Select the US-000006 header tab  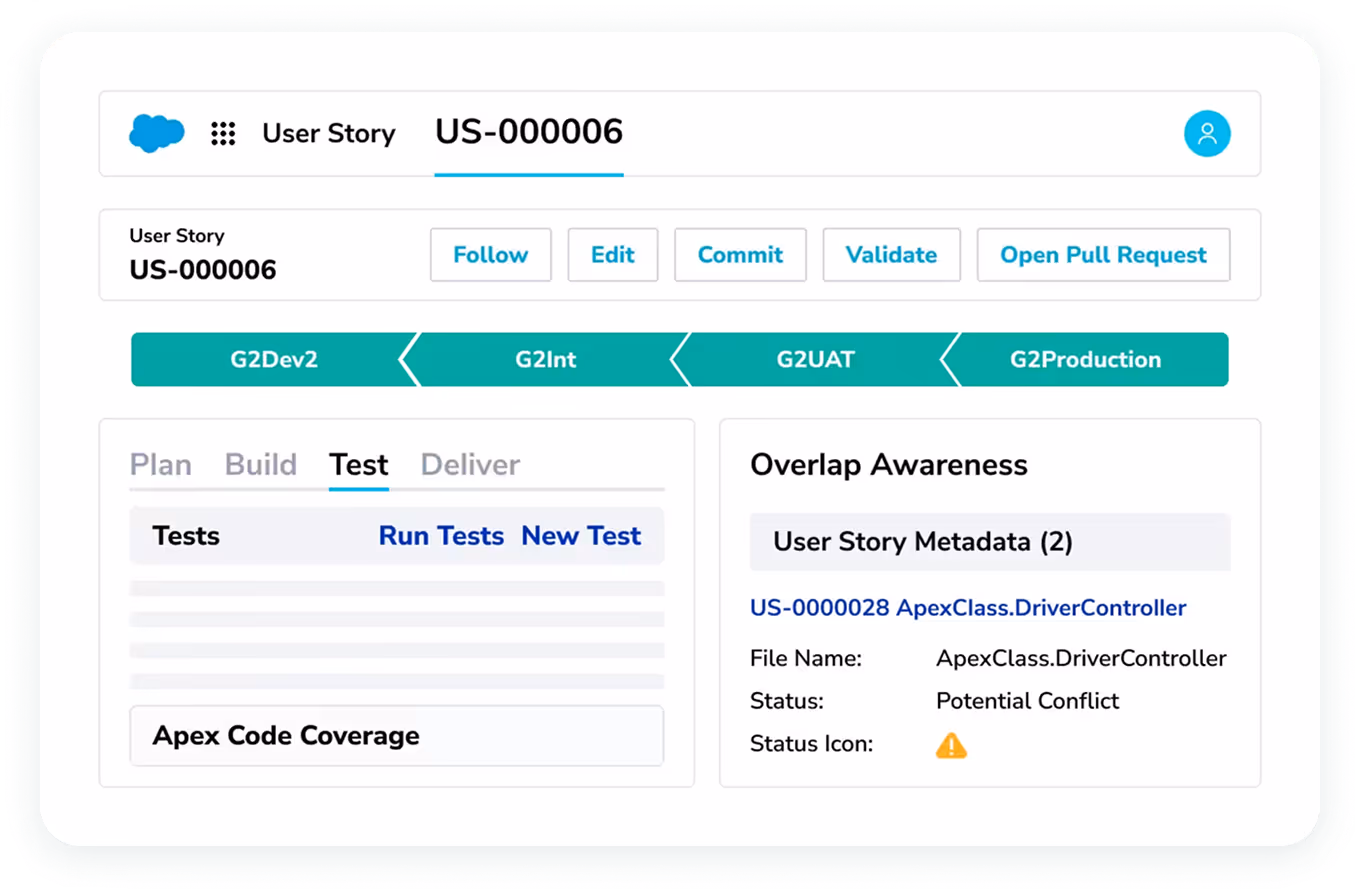[x=529, y=132]
